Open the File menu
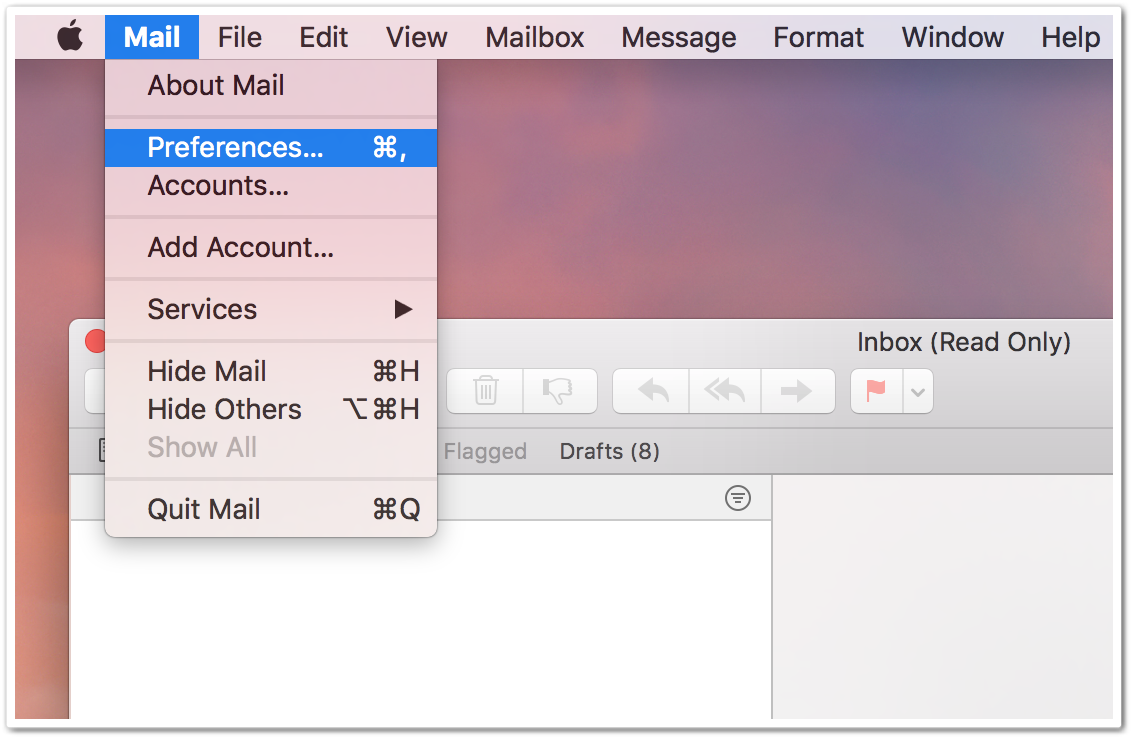The height and width of the screenshot is (740, 1134). tap(240, 37)
